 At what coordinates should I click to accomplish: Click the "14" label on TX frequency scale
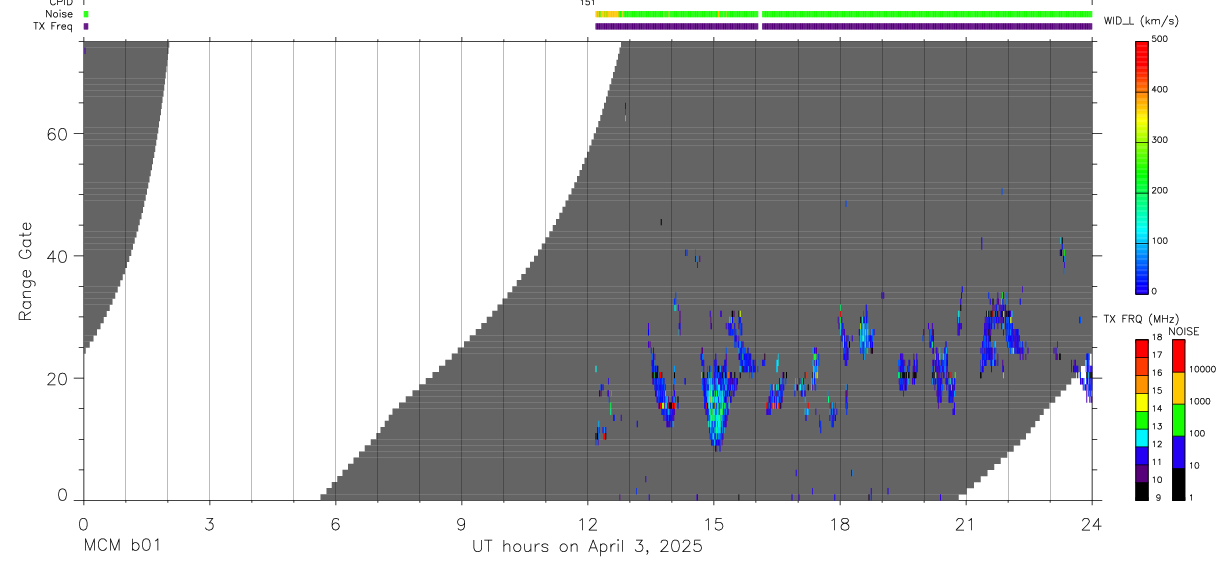click(x=1155, y=408)
